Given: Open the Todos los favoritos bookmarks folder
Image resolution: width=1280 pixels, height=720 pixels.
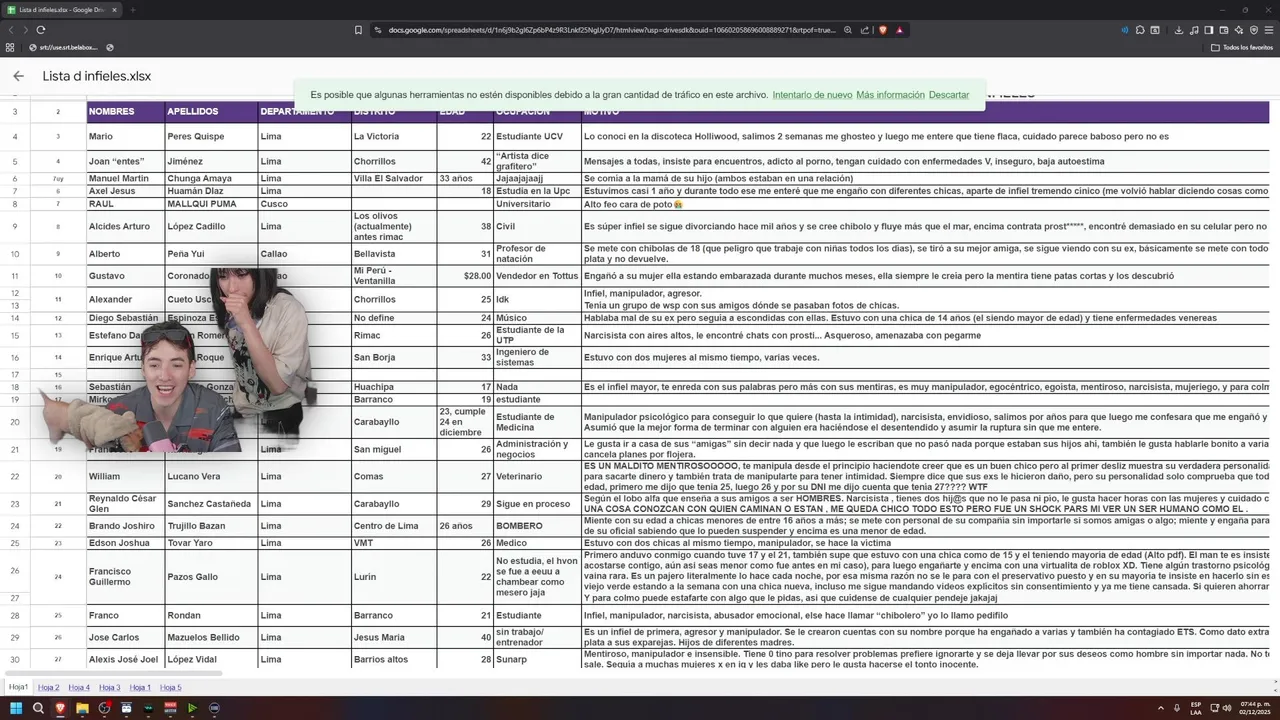Looking at the screenshot, I should coord(1242,47).
